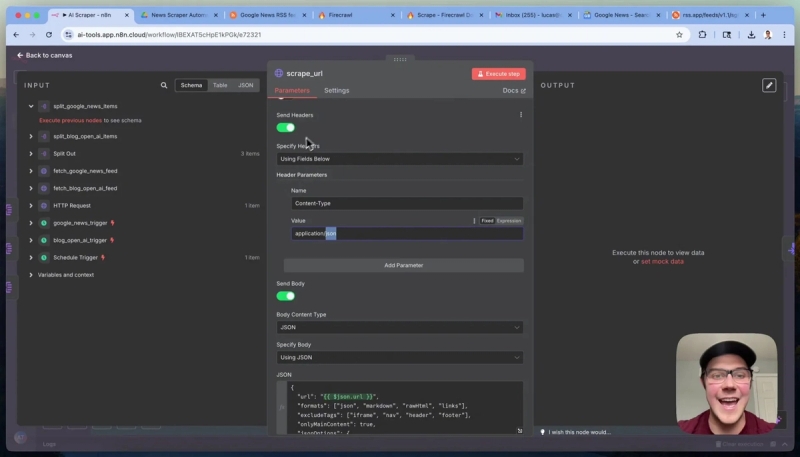Switch Value field to Fixed mode
The image size is (800, 457).
[x=487, y=221]
